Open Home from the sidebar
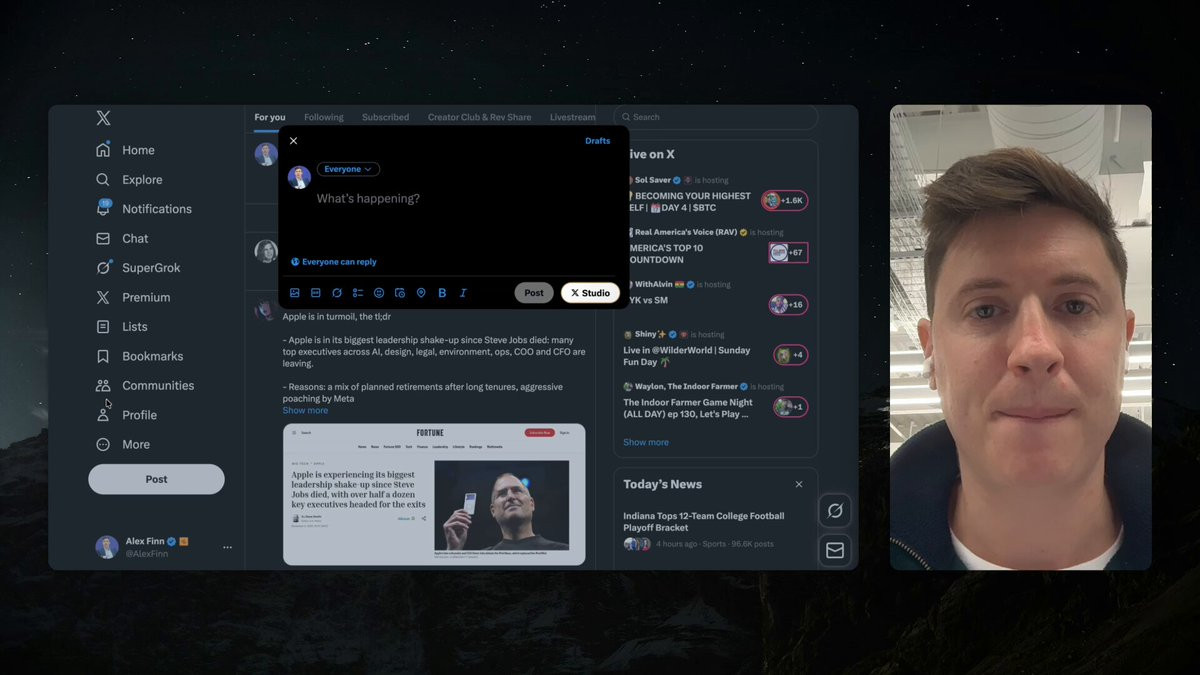Viewport: 1200px width, 675px height. [126, 150]
